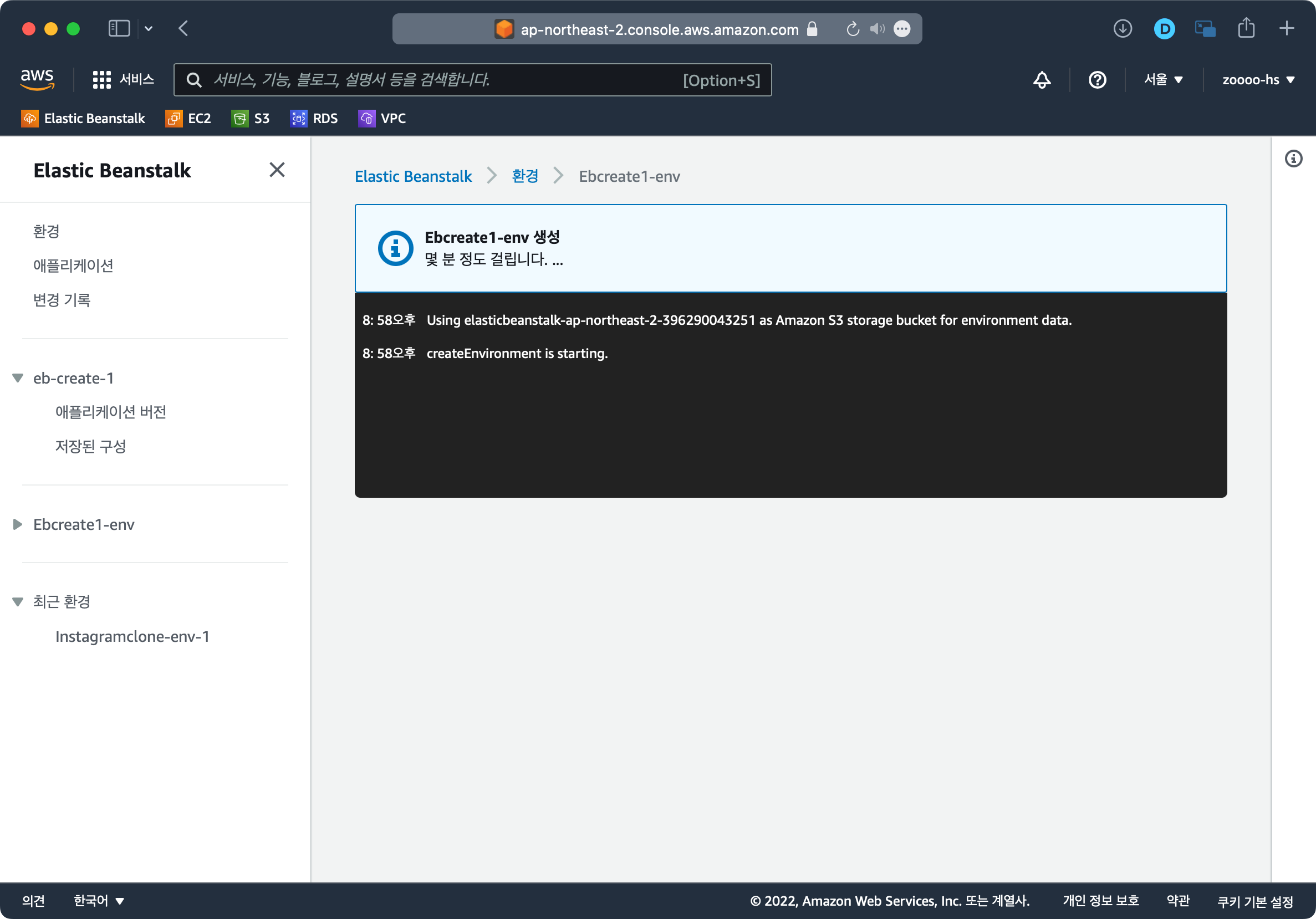Select 변경 기록 in the side navigation

(62, 300)
